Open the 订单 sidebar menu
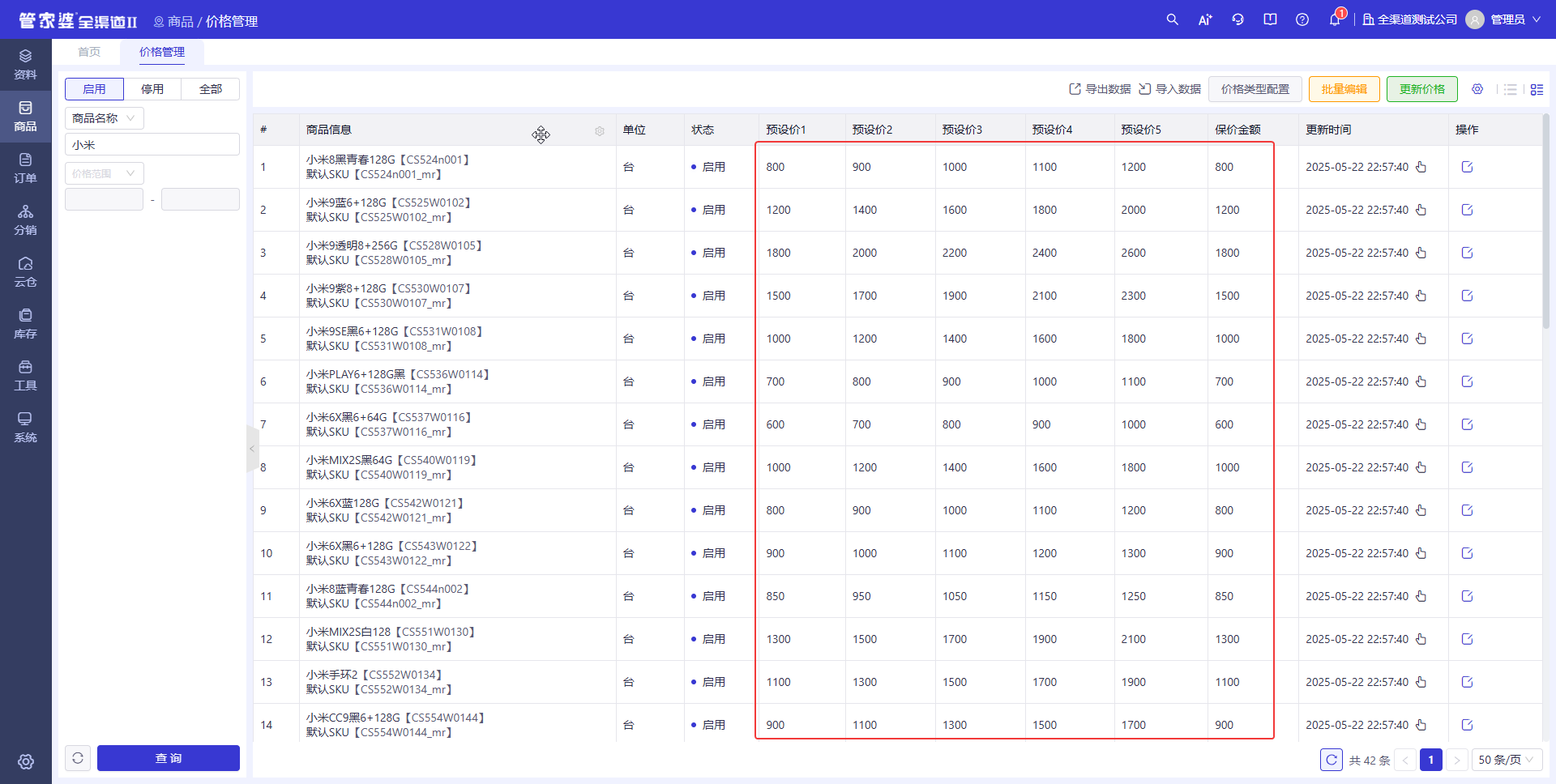Viewport: 1556px width, 784px height. tap(25, 168)
